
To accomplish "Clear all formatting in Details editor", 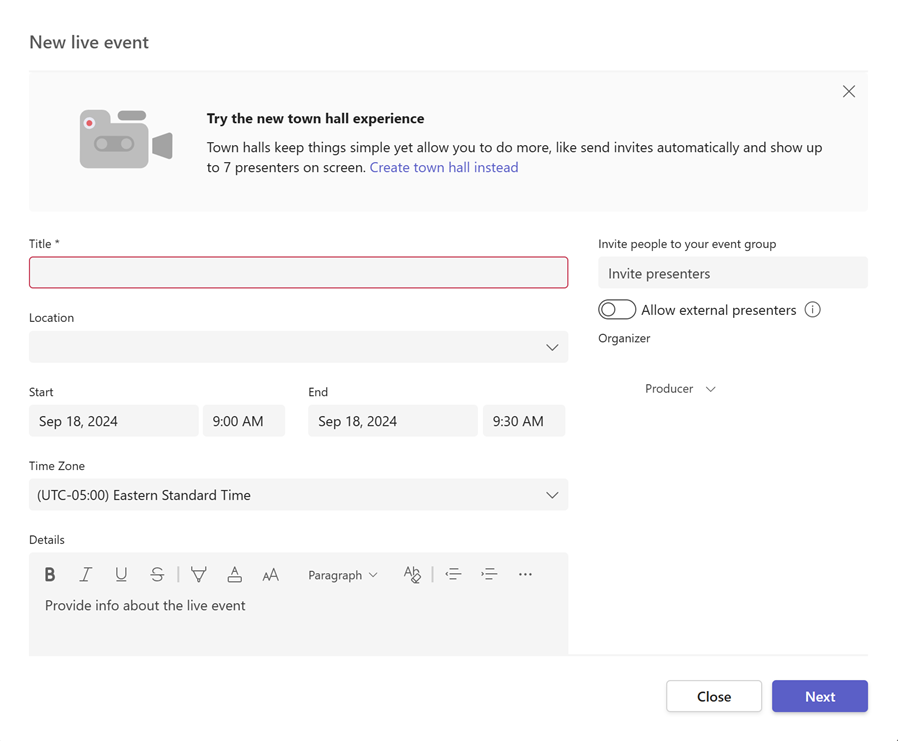I will click(412, 575).
